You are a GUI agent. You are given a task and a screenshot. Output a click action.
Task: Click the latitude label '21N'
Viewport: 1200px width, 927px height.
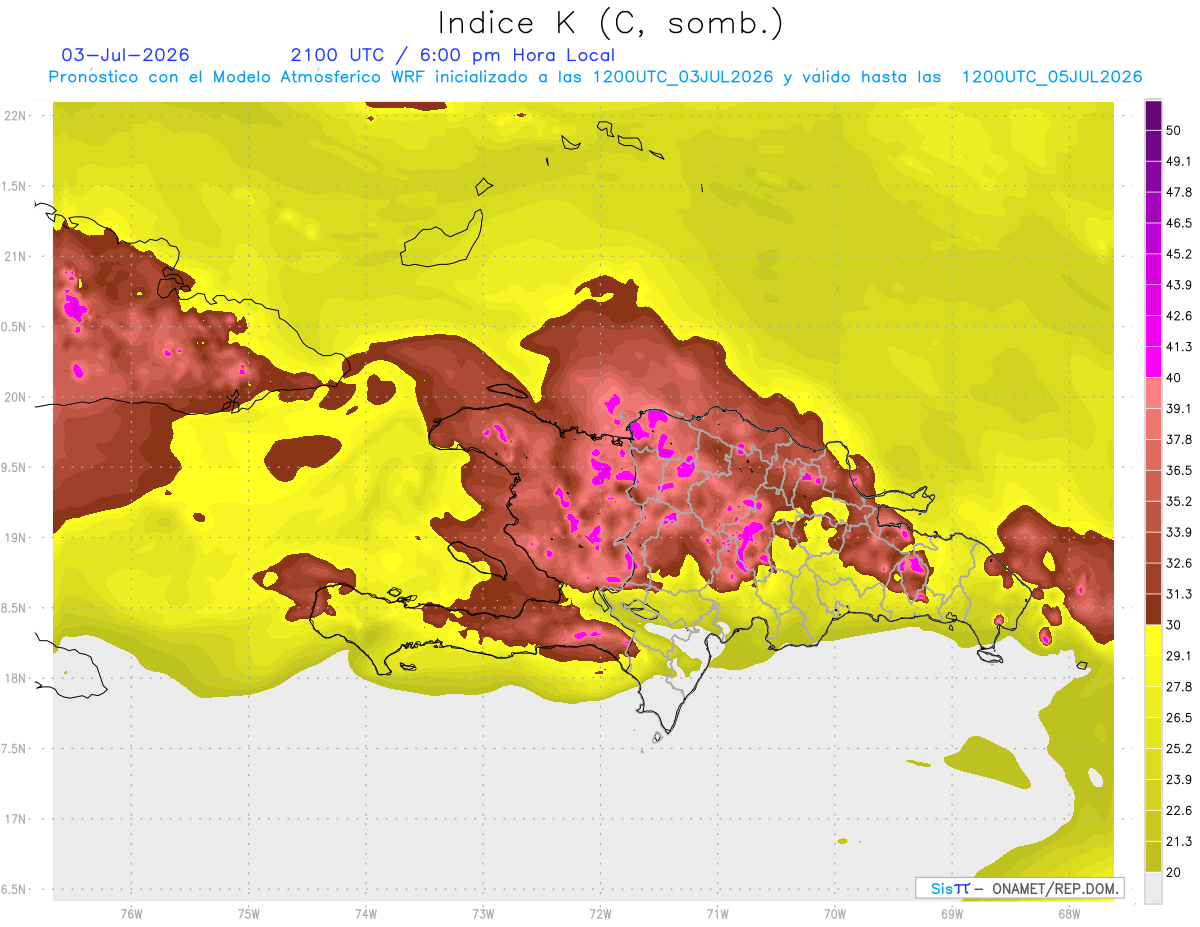pos(17,256)
